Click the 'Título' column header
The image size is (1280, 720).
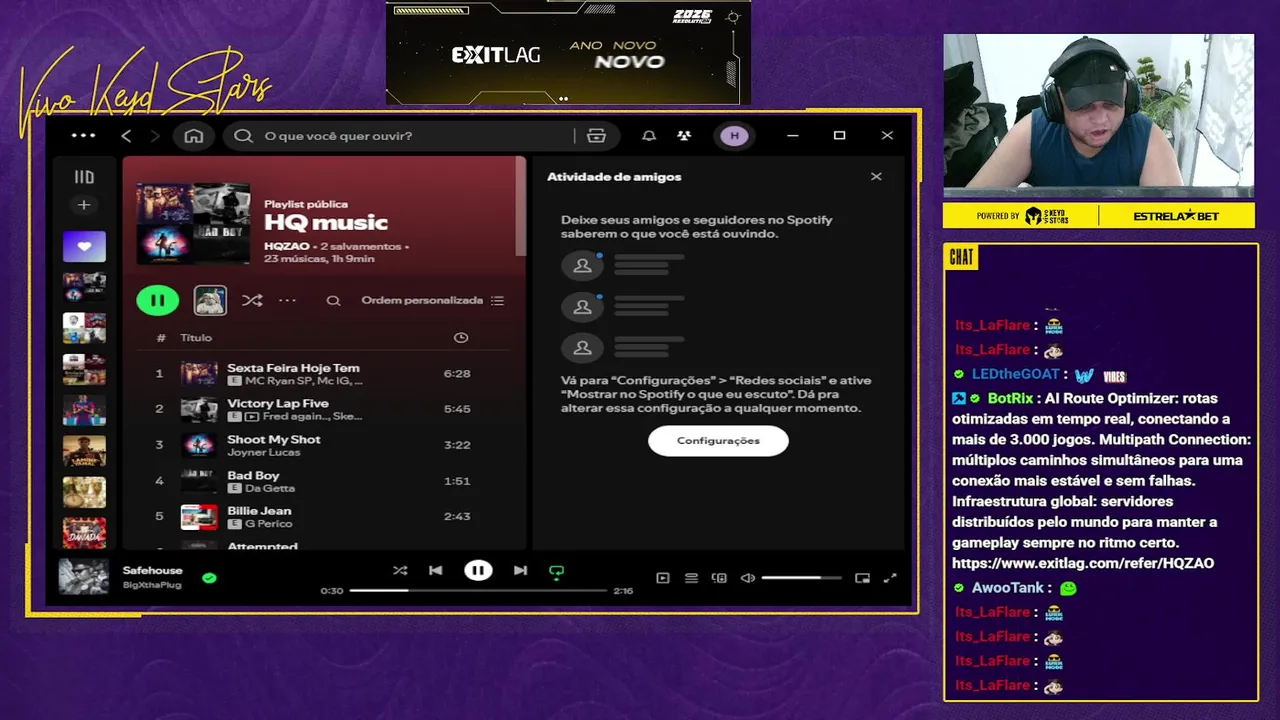[196, 338]
